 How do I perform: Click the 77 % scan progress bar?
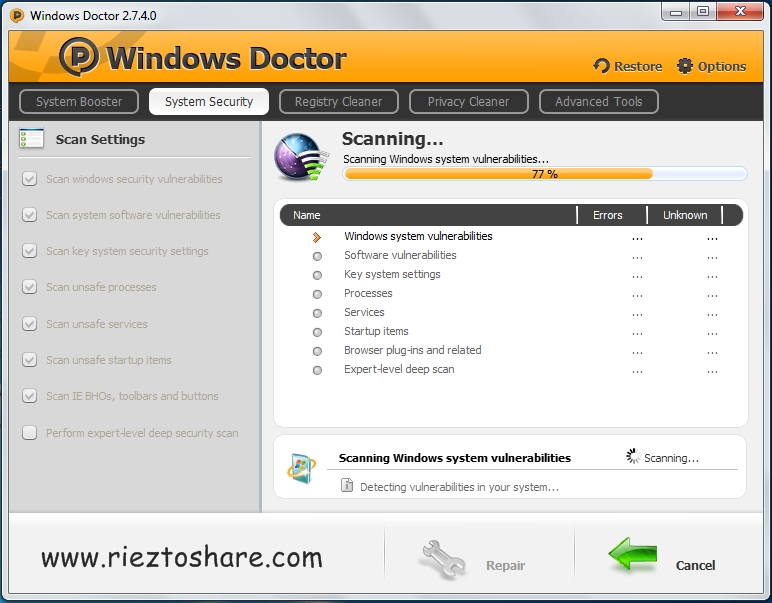[545, 174]
